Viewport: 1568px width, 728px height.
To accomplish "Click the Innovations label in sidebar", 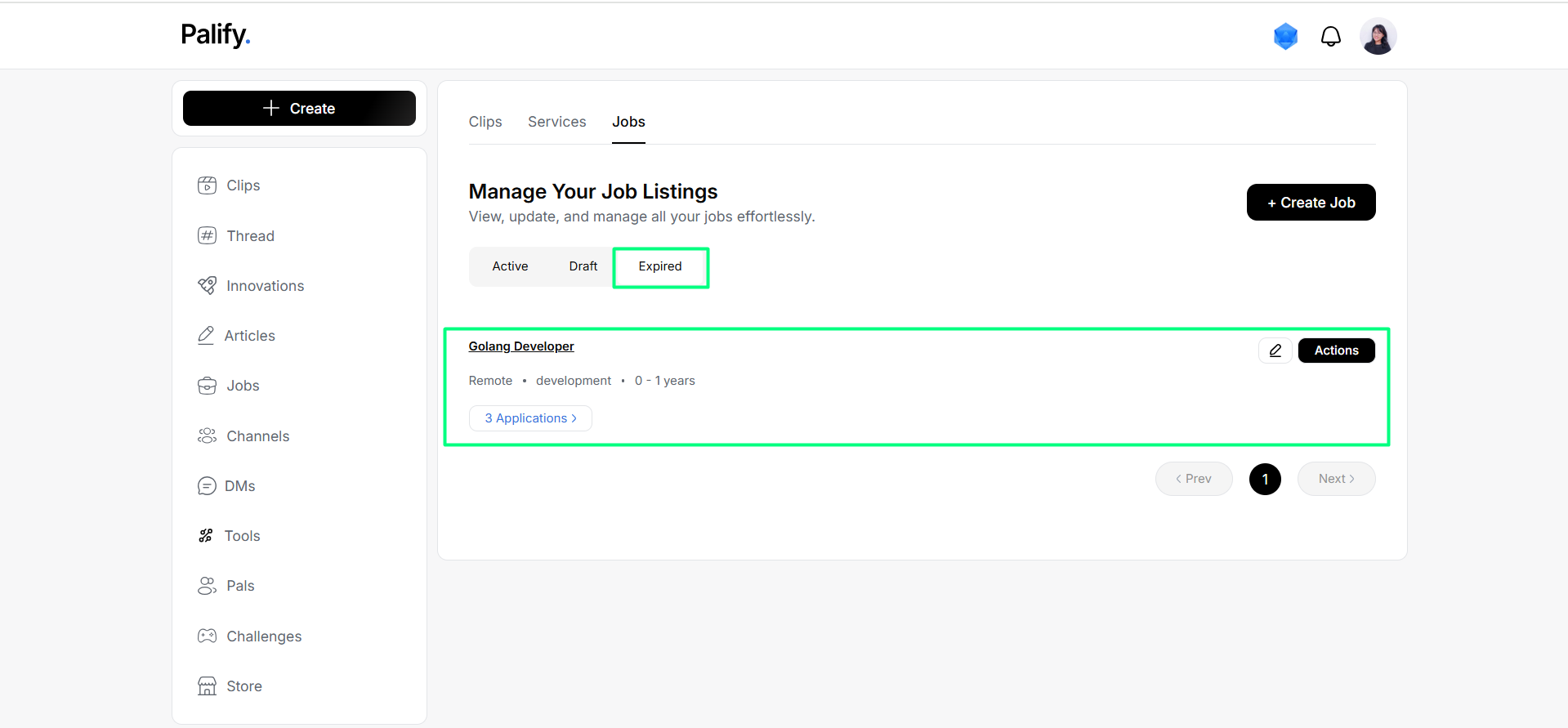I will (265, 286).
